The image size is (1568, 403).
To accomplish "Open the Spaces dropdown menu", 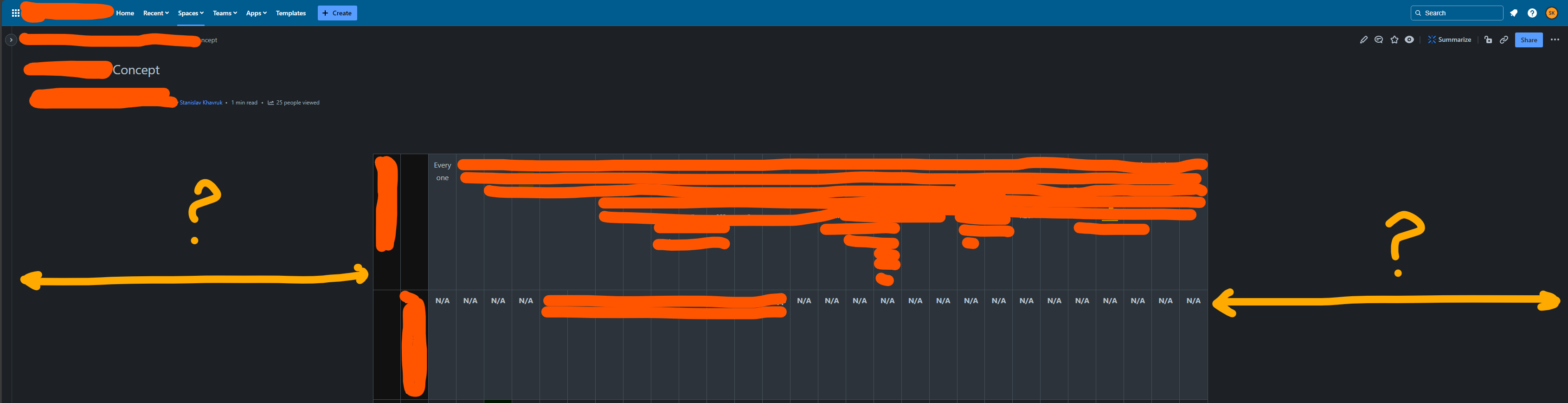I will (x=191, y=13).
